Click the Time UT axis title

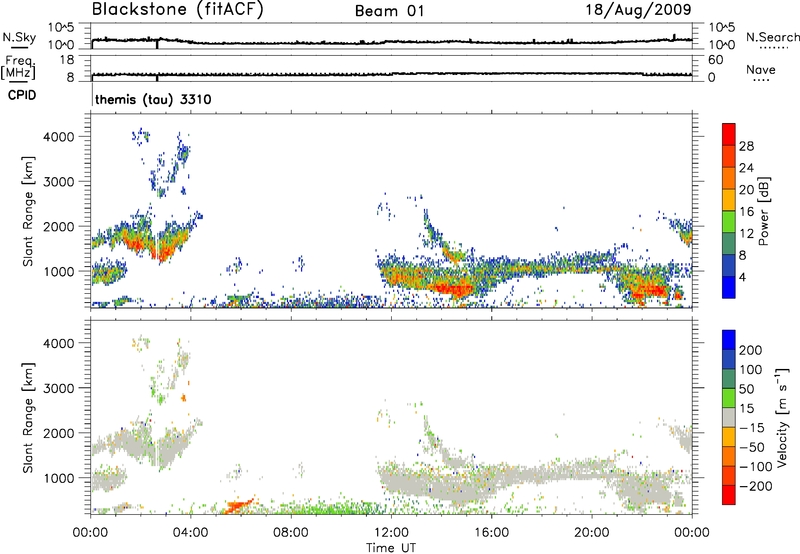pos(391,548)
